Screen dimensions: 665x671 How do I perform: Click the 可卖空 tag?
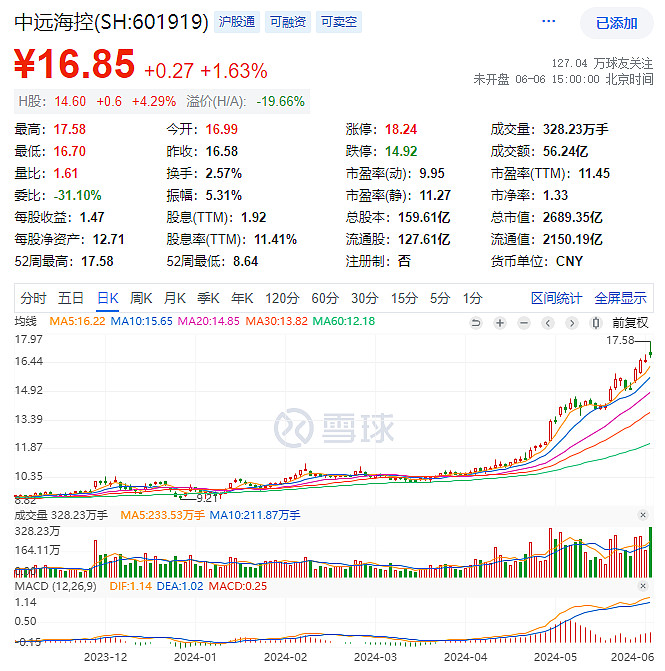point(338,22)
